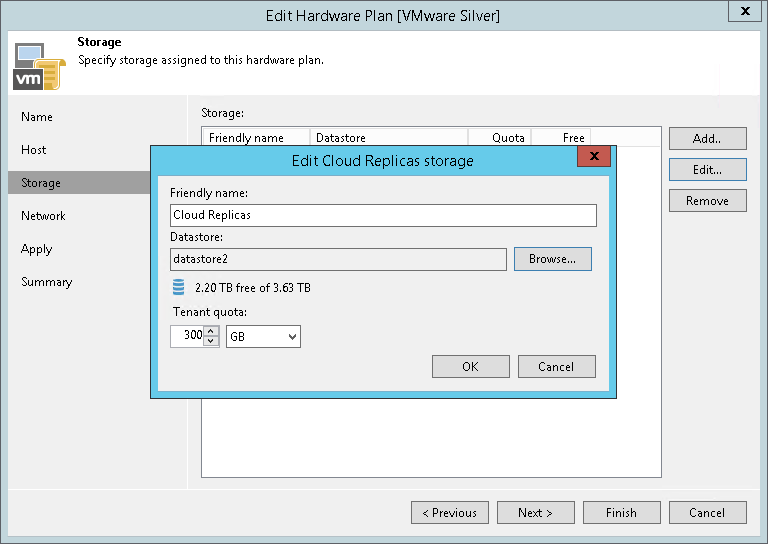This screenshot has height=544, width=768.
Task: Click the Friendly name input field
Action: click(383, 215)
